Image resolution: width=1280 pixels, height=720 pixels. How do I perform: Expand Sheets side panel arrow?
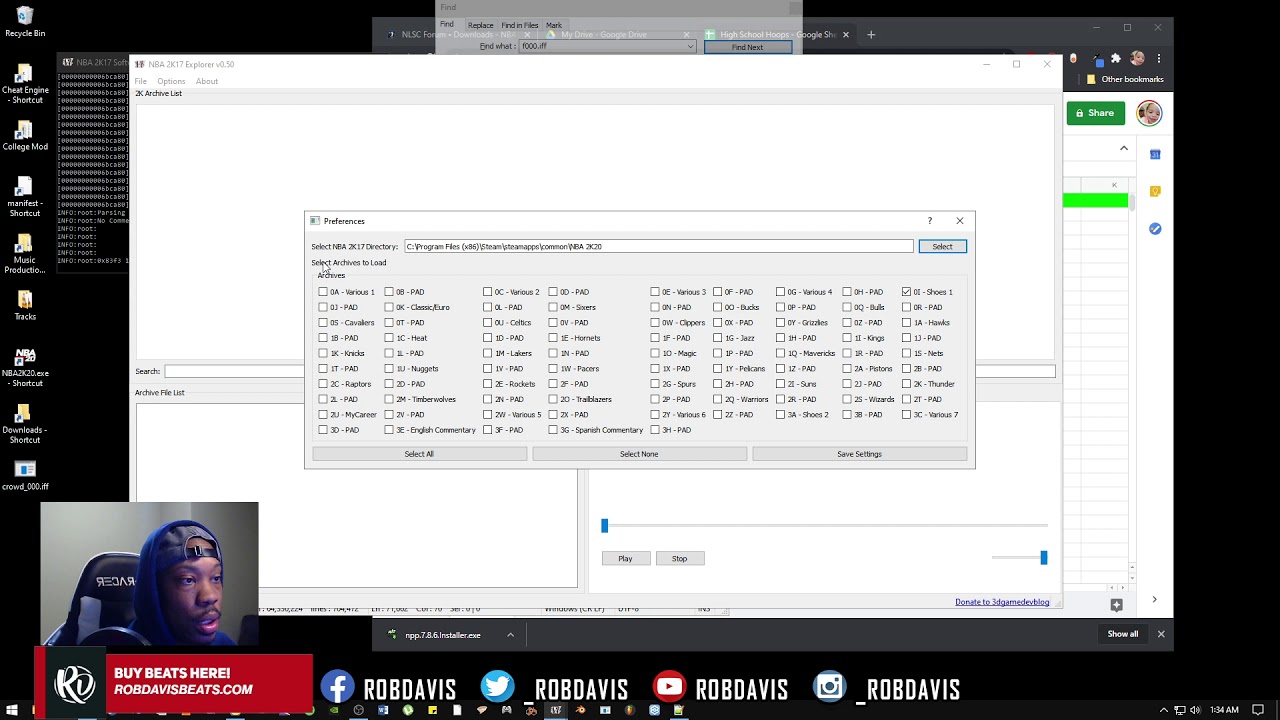coord(1154,600)
